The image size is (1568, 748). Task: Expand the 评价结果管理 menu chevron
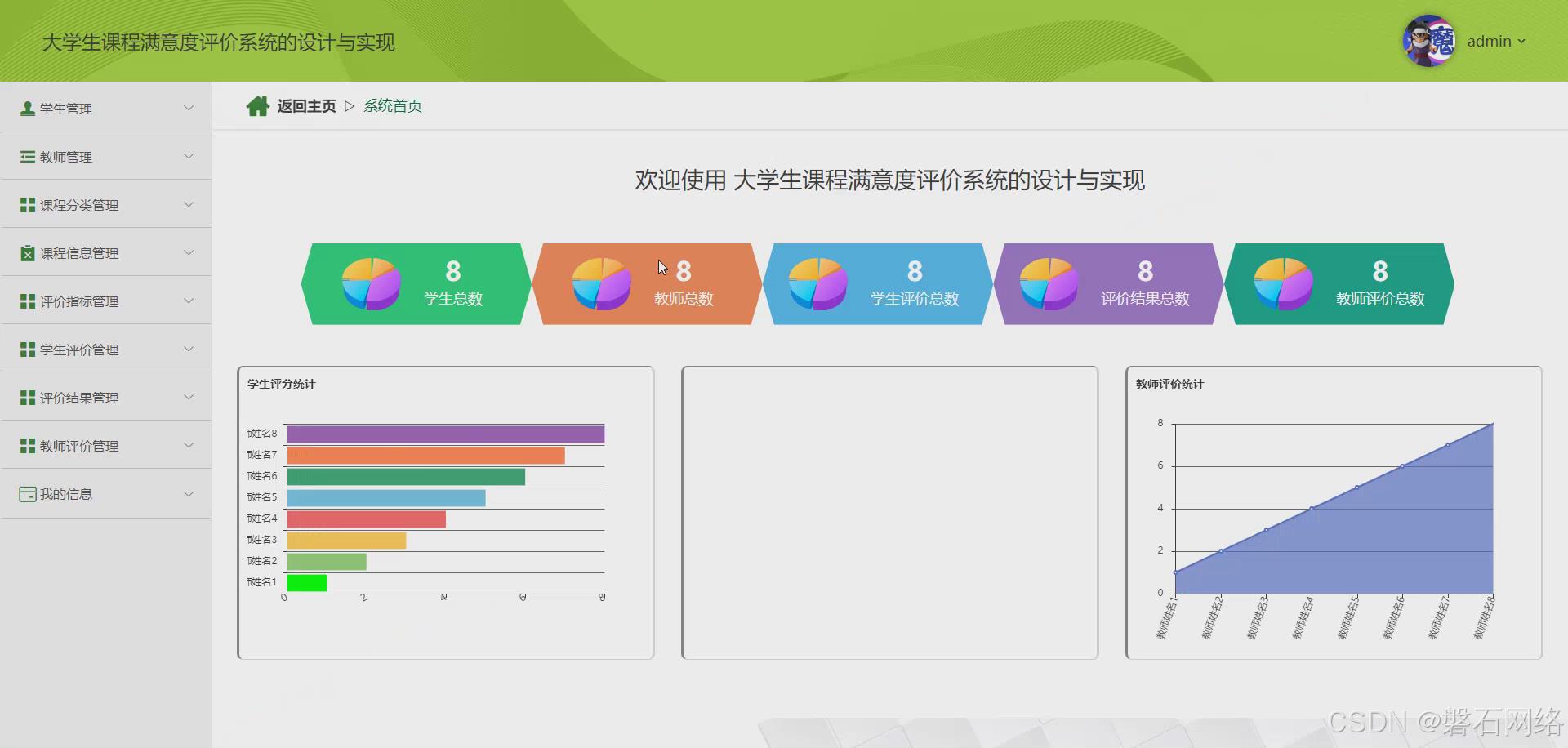tap(189, 397)
